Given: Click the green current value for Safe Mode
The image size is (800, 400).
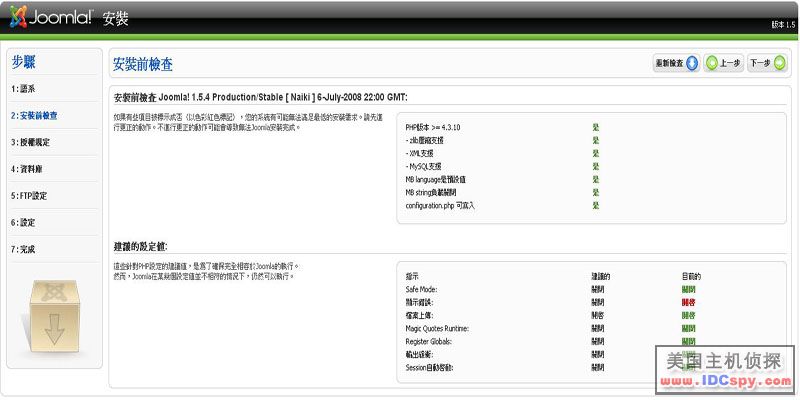Looking at the screenshot, I should click(x=688, y=289).
